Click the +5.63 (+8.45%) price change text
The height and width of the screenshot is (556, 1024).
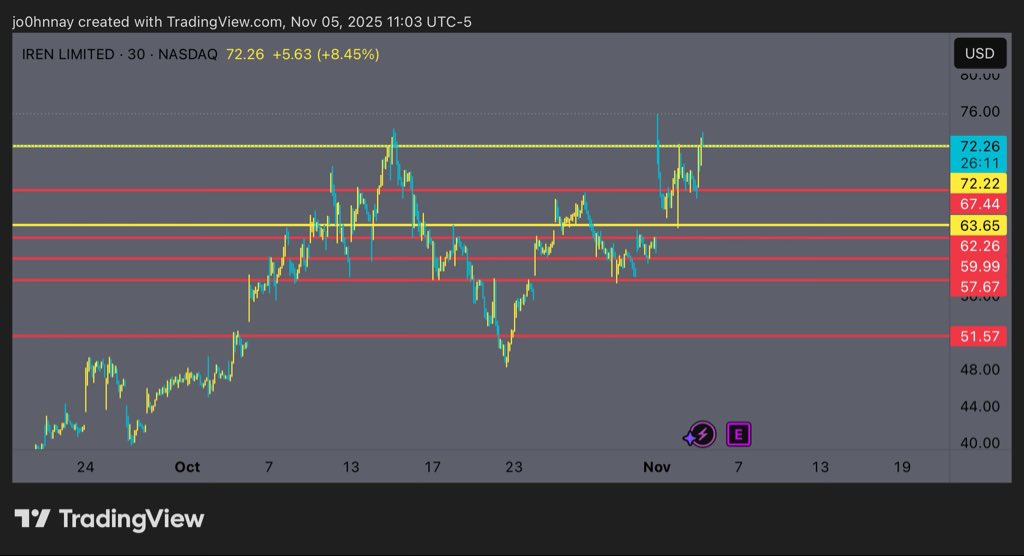click(x=321, y=54)
